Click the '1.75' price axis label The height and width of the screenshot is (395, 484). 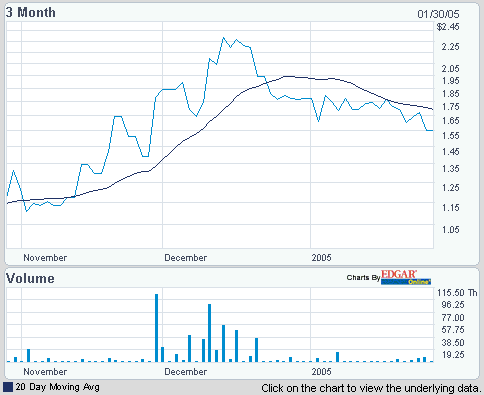450,107
